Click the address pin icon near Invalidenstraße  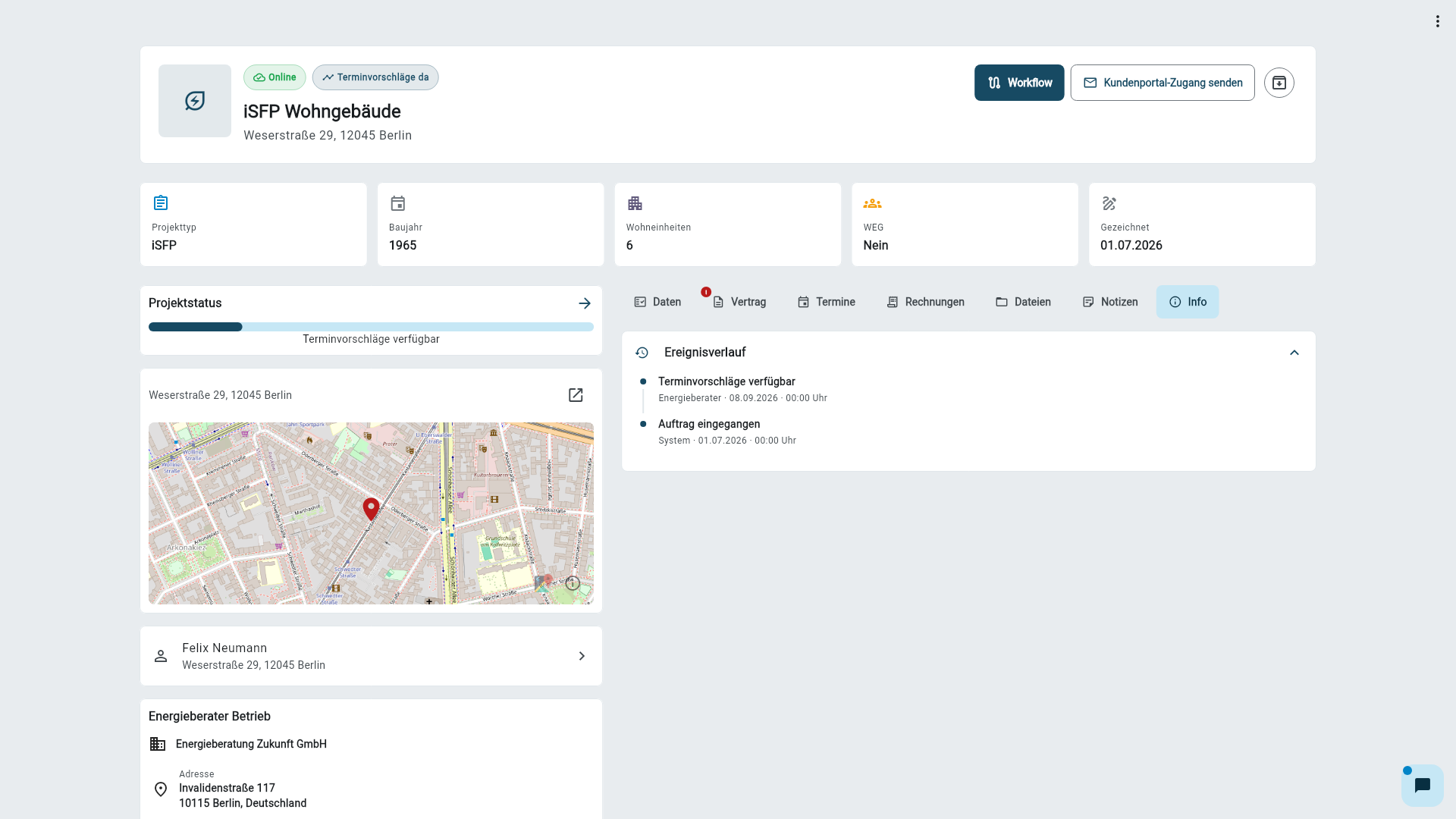click(161, 789)
